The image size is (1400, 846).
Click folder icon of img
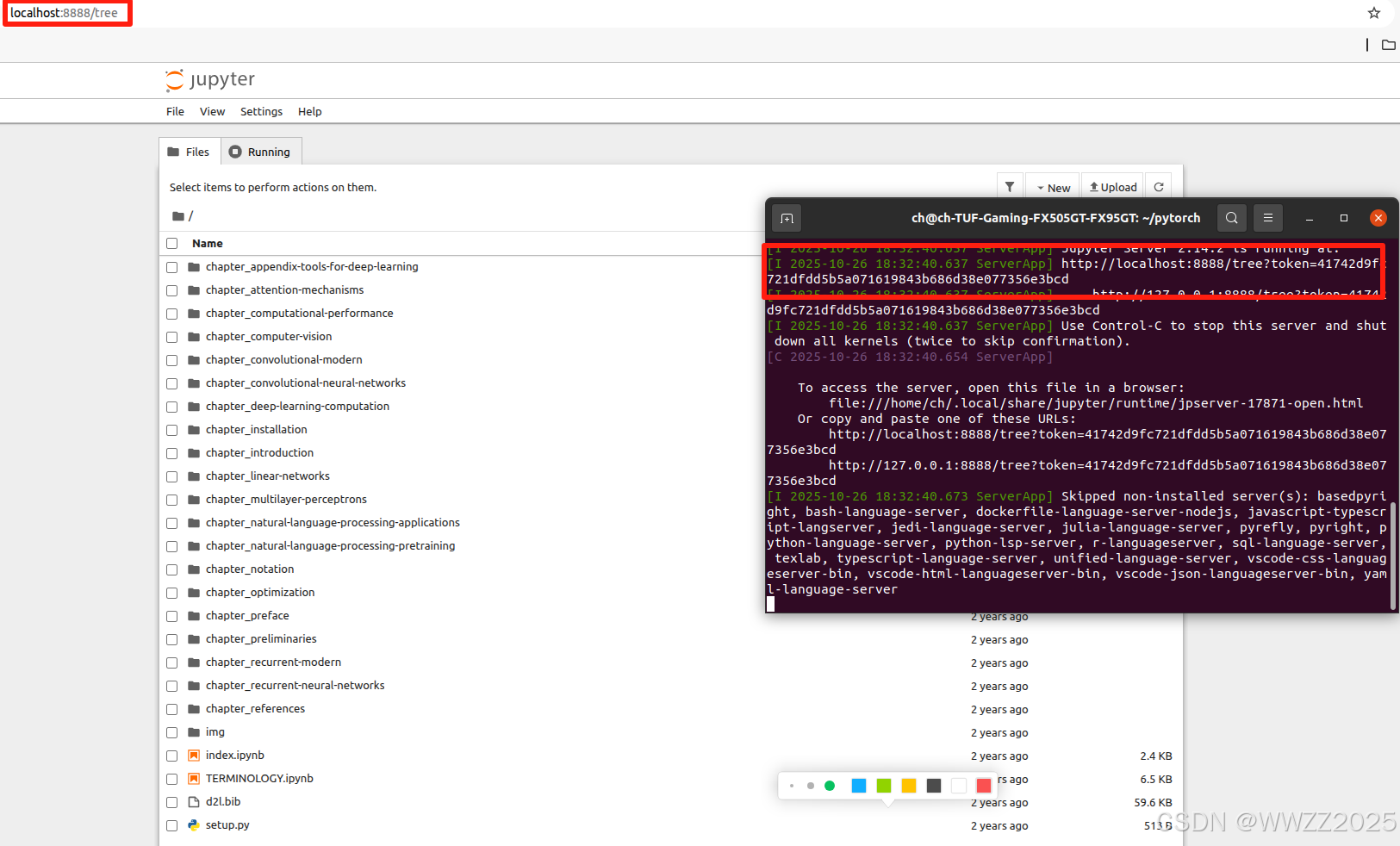(x=194, y=732)
